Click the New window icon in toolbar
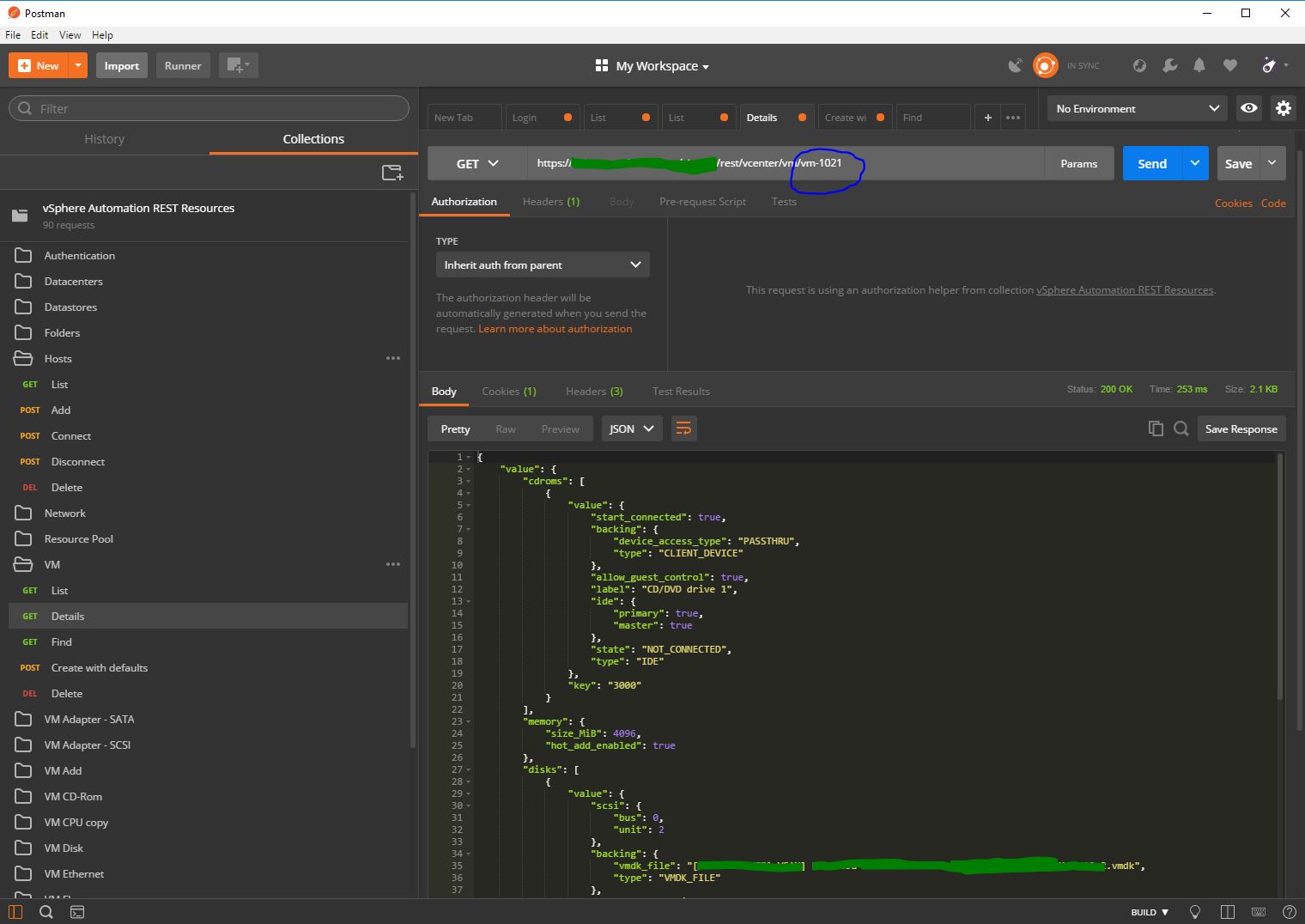The width and height of the screenshot is (1305, 924). (x=238, y=65)
